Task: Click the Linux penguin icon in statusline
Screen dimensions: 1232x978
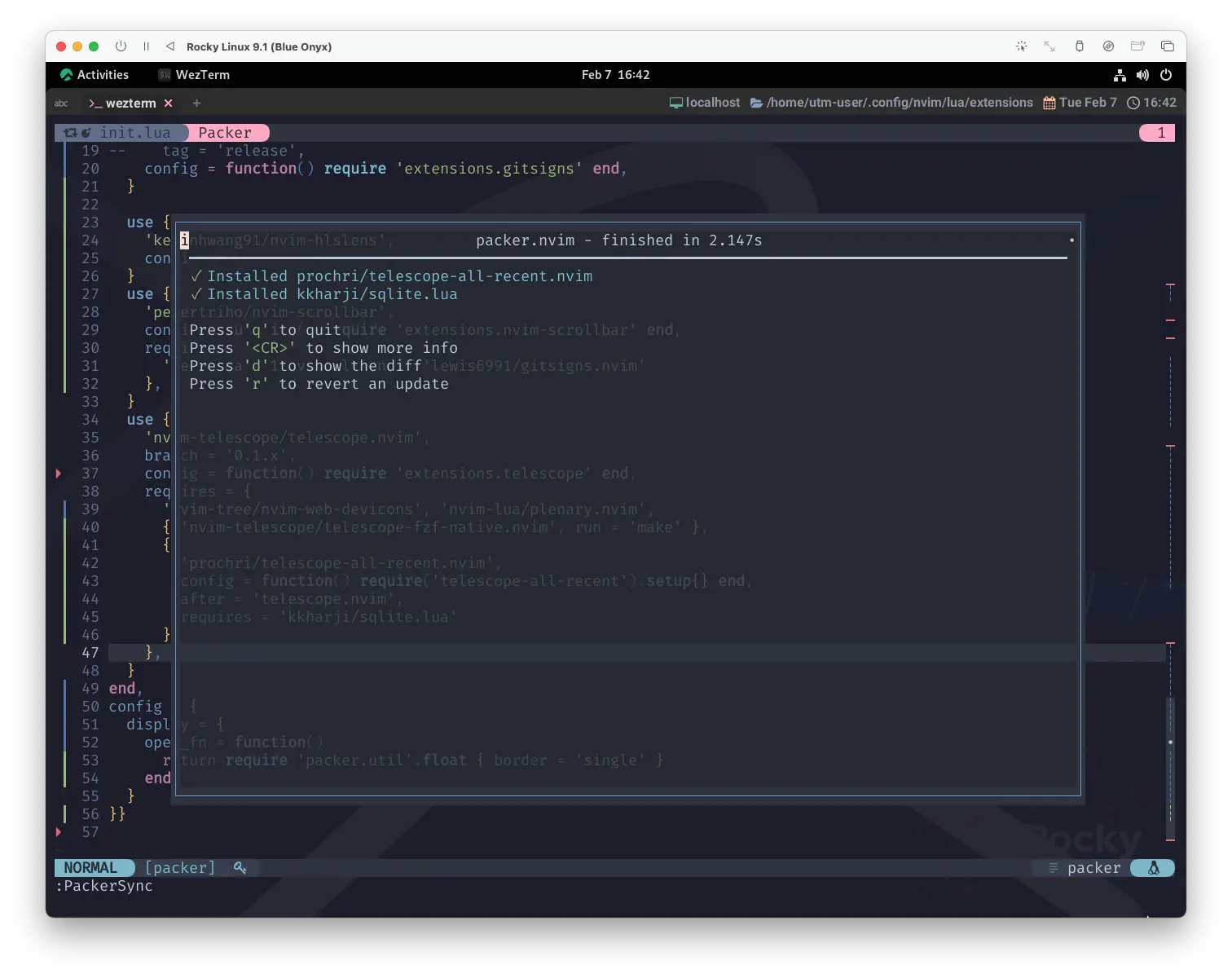Action: coord(1154,868)
